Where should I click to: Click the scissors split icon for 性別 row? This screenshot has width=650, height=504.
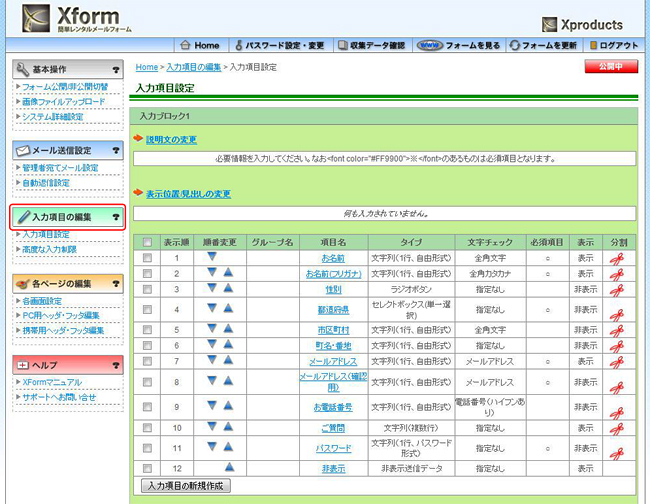point(617,291)
